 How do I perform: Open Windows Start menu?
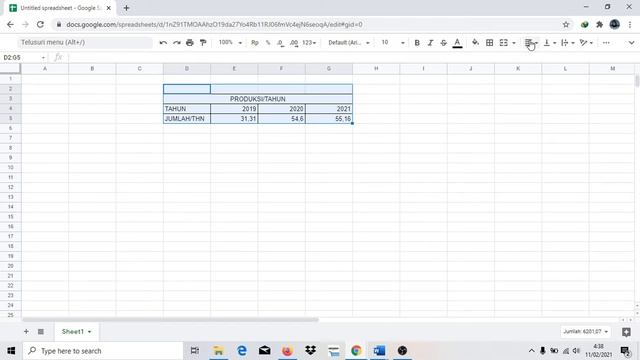(x=11, y=351)
